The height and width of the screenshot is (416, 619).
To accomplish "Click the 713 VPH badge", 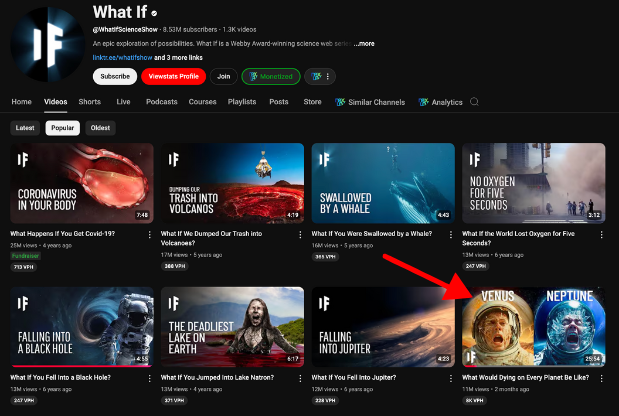I will (23, 267).
